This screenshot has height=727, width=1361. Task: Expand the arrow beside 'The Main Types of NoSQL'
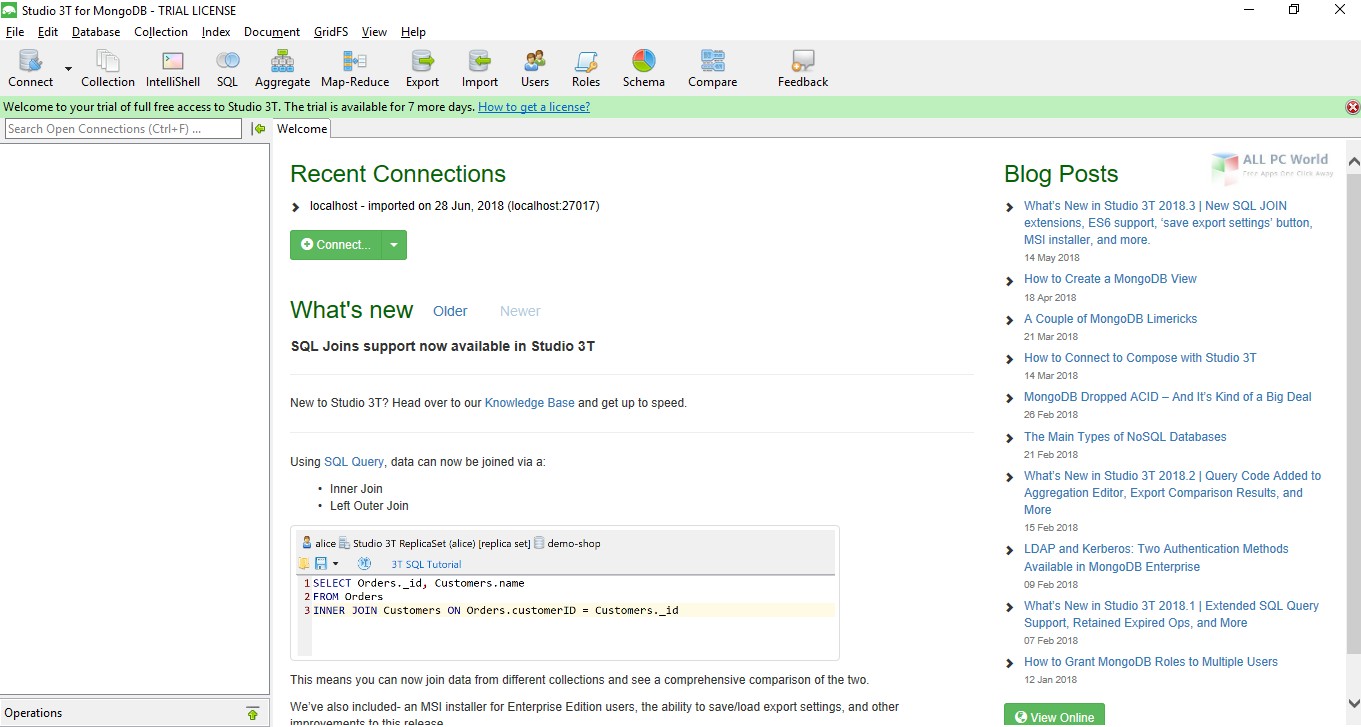1010,439
